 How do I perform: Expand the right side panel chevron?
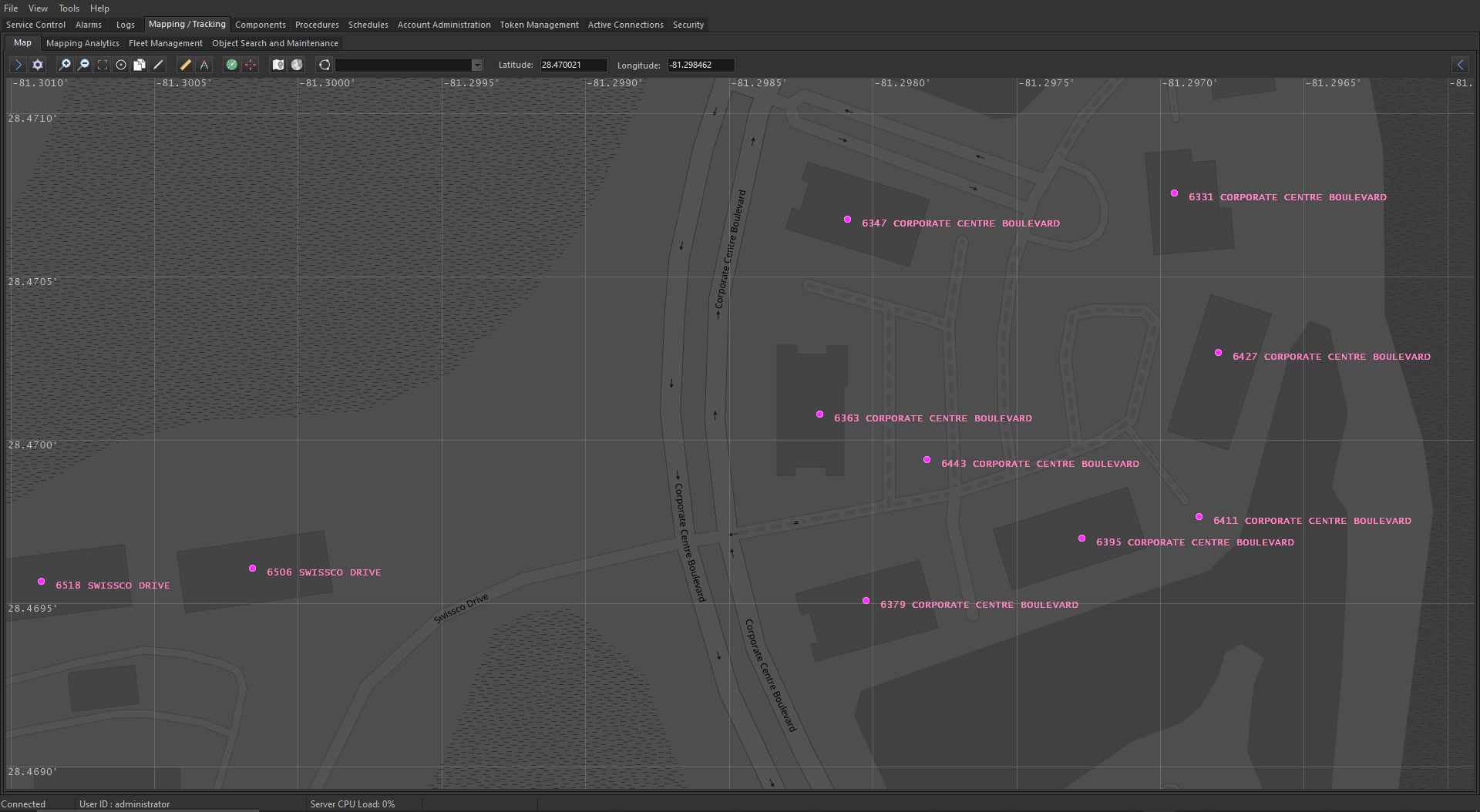(x=1461, y=65)
